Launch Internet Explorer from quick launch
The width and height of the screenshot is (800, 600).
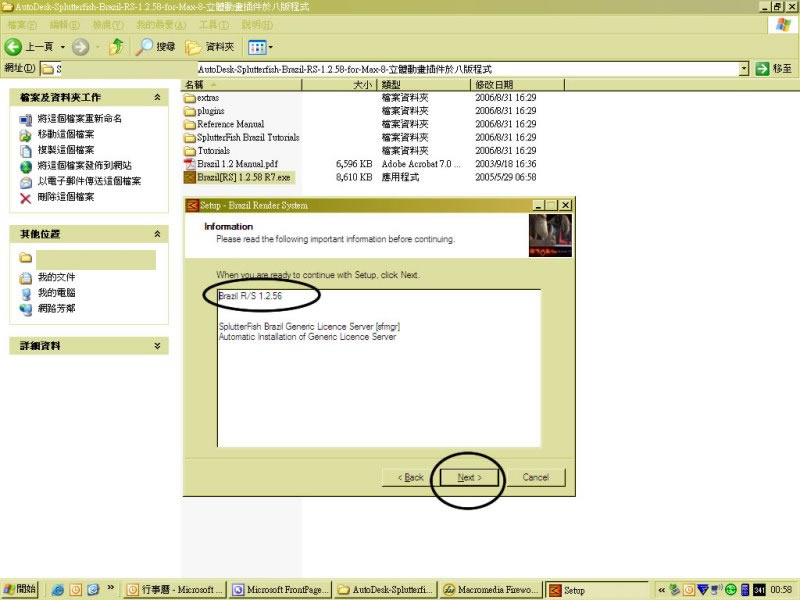click(58, 590)
